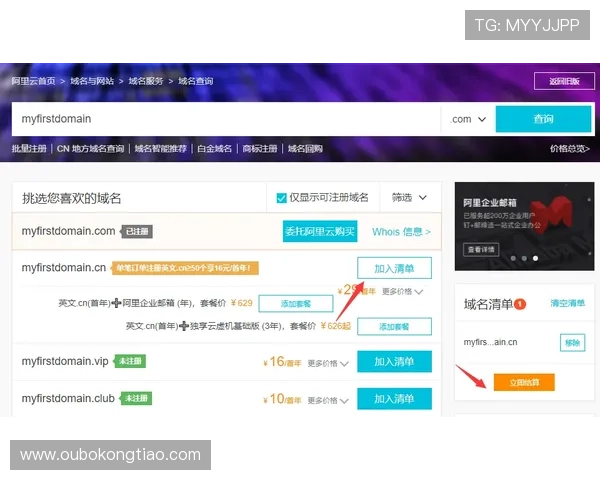This screenshot has width=600, height=480.
Task: Expand 更多价格 for myfirstdomain.vip
Action: click(328, 363)
